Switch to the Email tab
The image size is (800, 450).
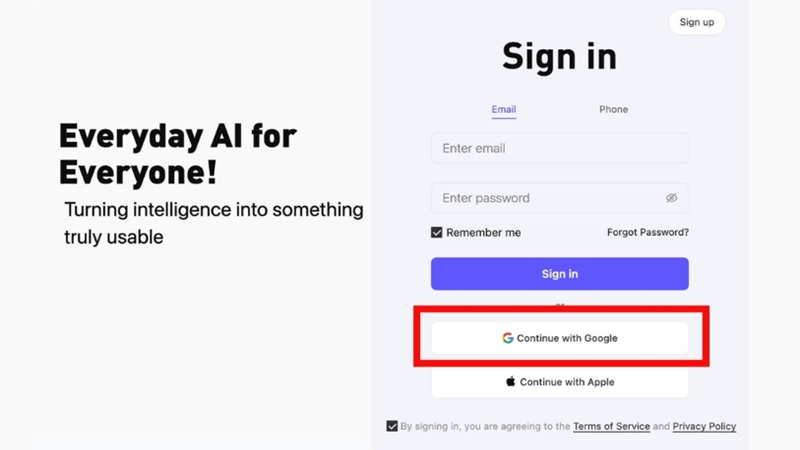pyautogui.click(x=504, y=109)
